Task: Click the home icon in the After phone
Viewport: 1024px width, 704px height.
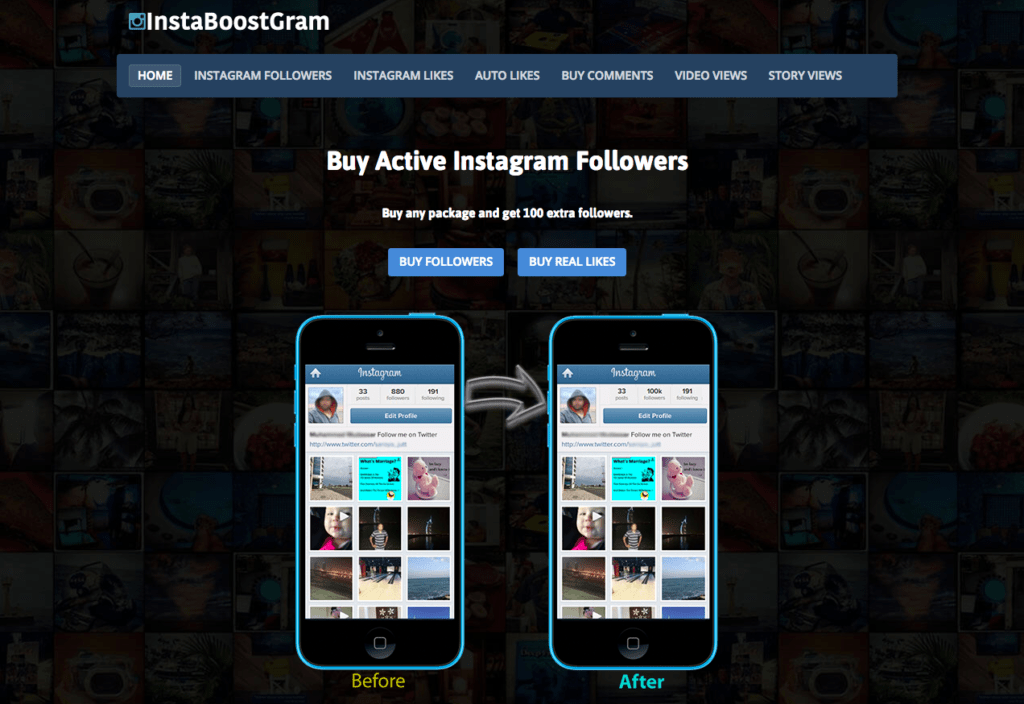Action: (568, 373)
